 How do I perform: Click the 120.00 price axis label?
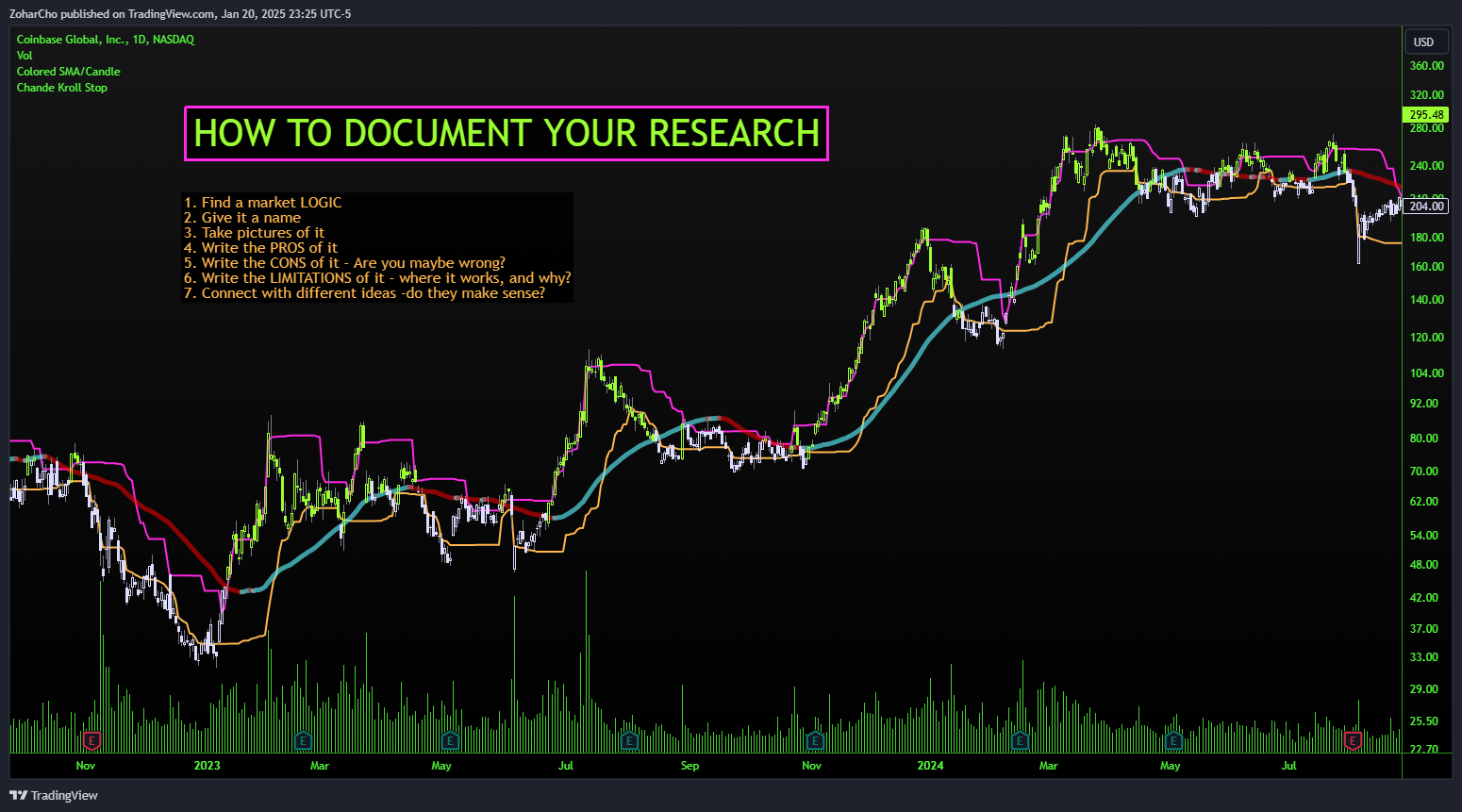(1427, 338)
